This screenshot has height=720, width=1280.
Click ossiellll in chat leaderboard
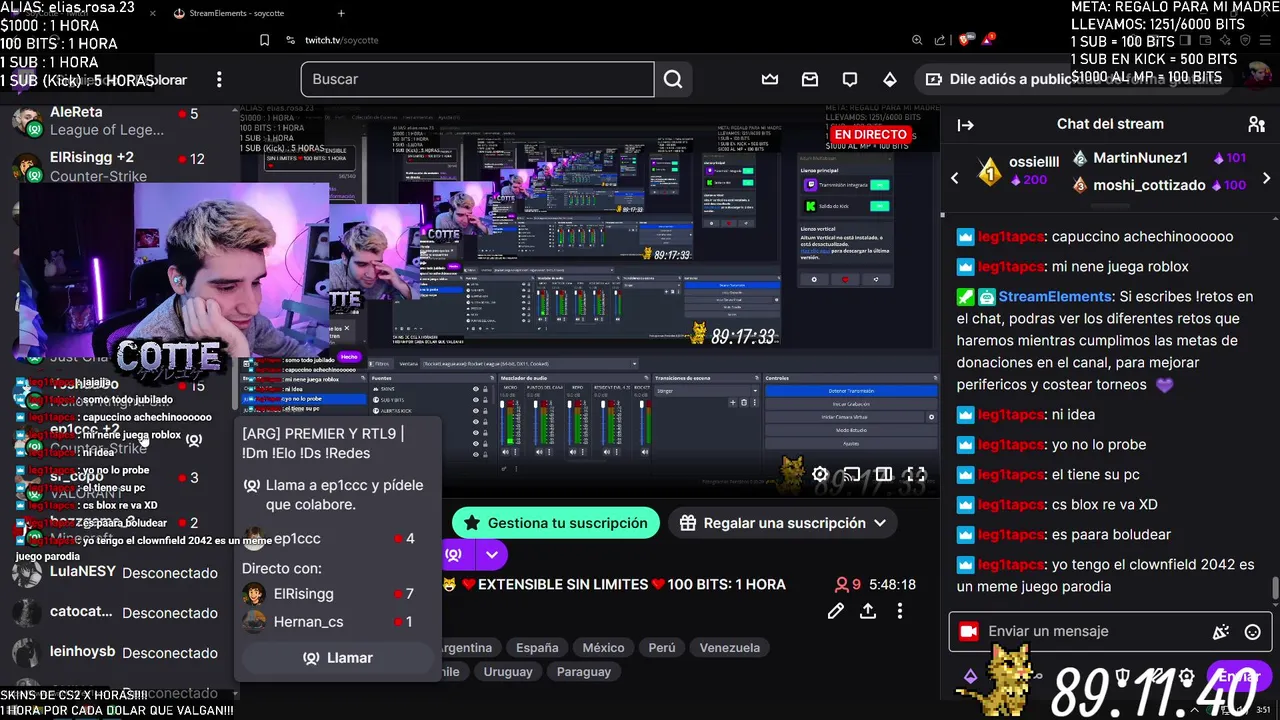coord(1034,162)
